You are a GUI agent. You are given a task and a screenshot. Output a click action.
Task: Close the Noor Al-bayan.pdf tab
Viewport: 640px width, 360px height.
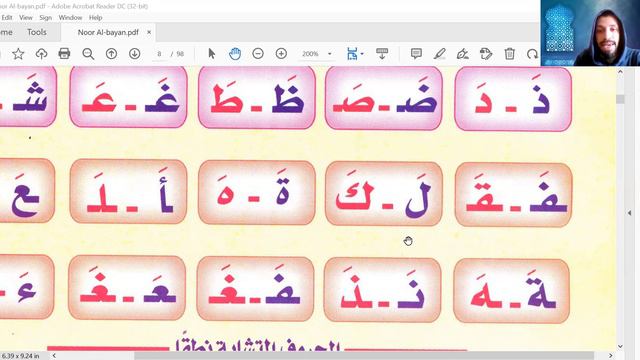(149, 32)
